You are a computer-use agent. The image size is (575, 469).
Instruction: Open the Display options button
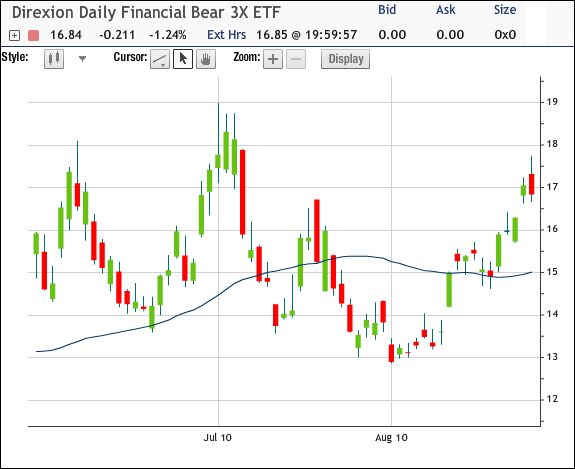tap(345, 59)
